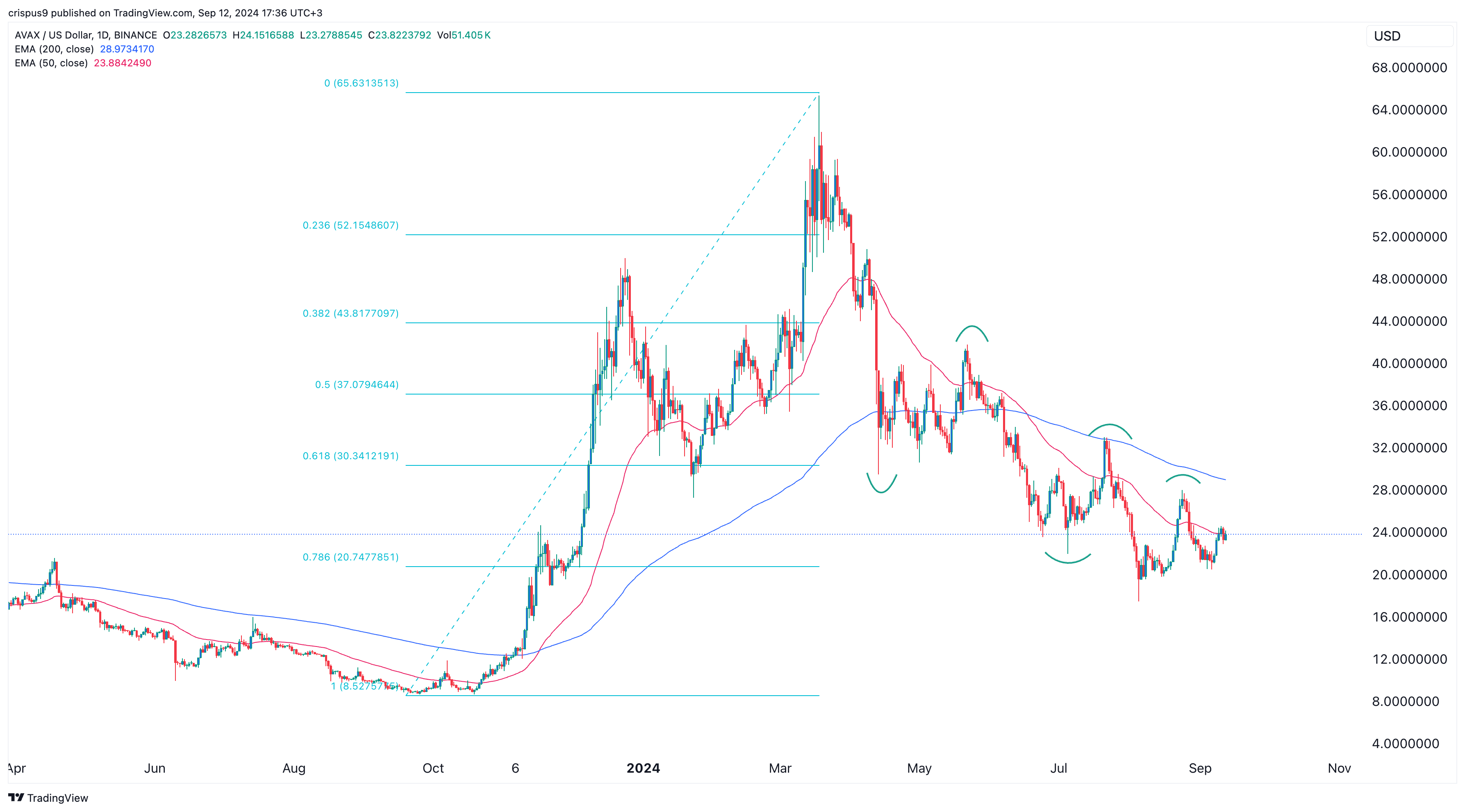Click the Mar label on time axis
The height and width of the screenshot is (812, 1465).
(780, 768)
